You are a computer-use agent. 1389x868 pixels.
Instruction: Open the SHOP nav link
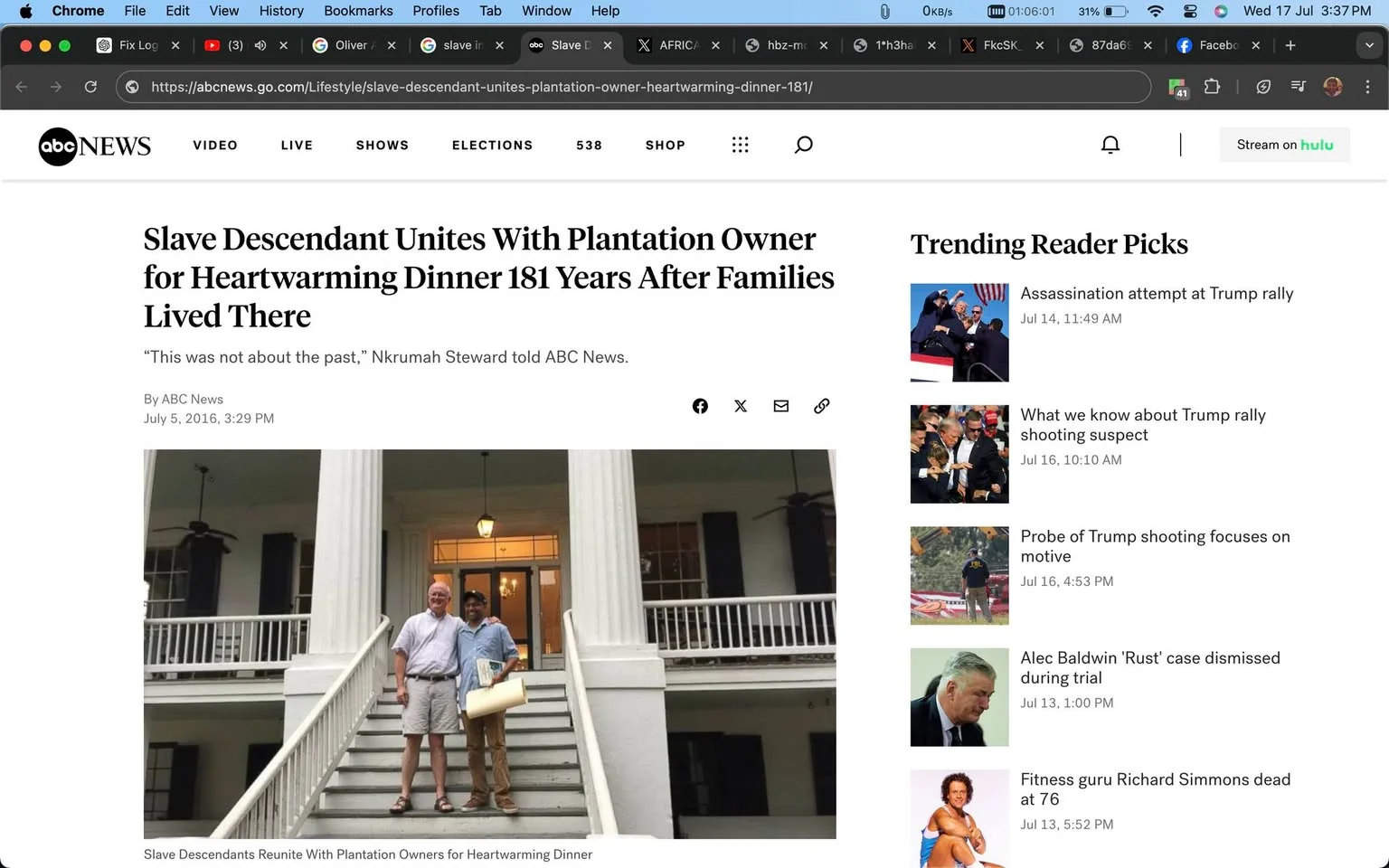coord(665,145)
